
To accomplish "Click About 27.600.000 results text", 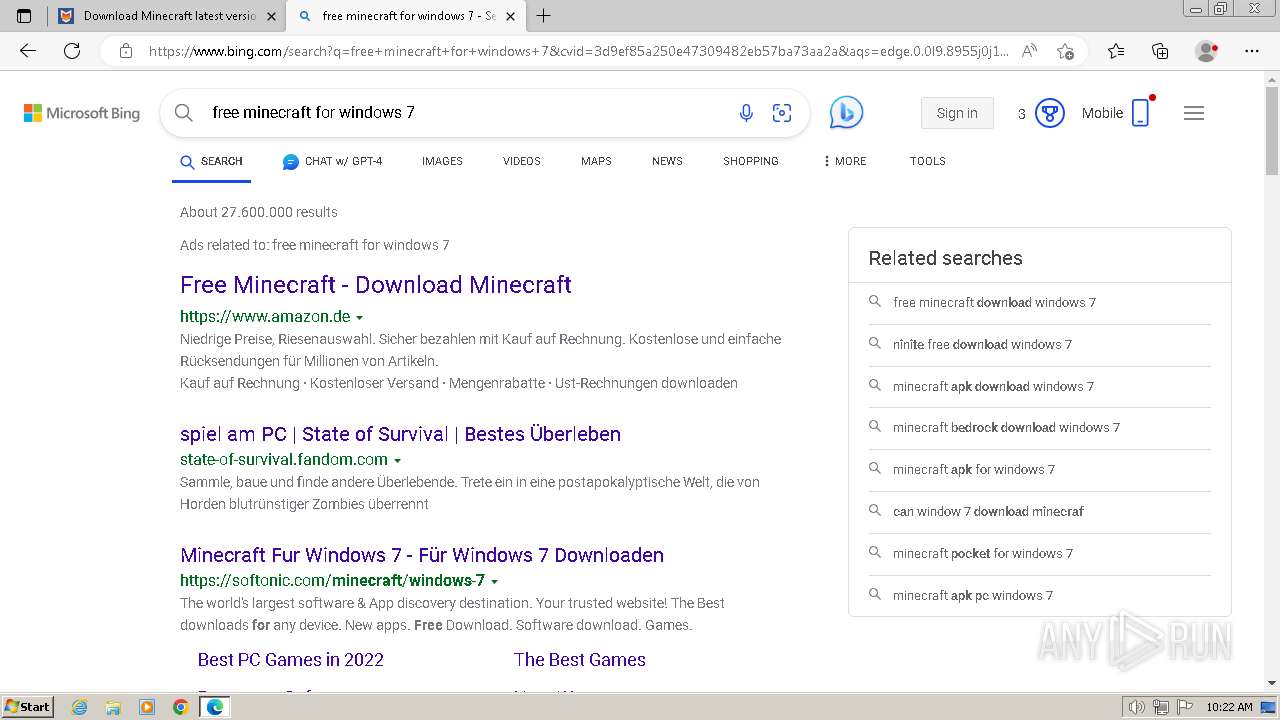I will click(259, 212).
